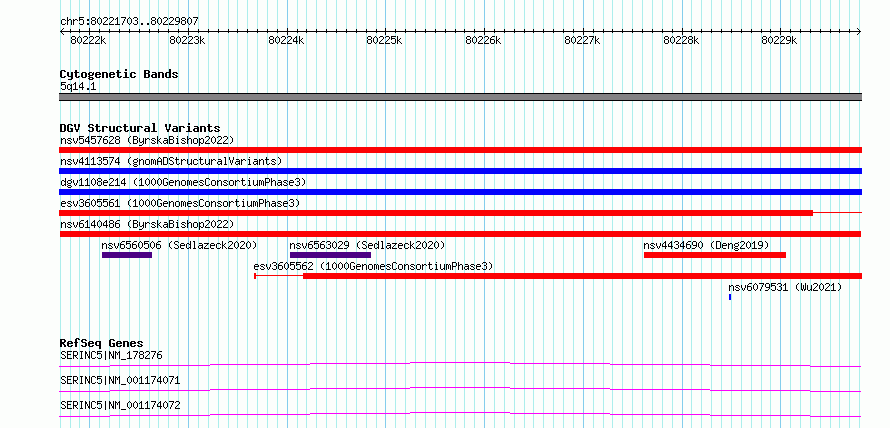Screen dimensions: 890x428
Task: Open esv3605562 (1000GenomesConsortiumPhase3) label
Action: point(373,266)
